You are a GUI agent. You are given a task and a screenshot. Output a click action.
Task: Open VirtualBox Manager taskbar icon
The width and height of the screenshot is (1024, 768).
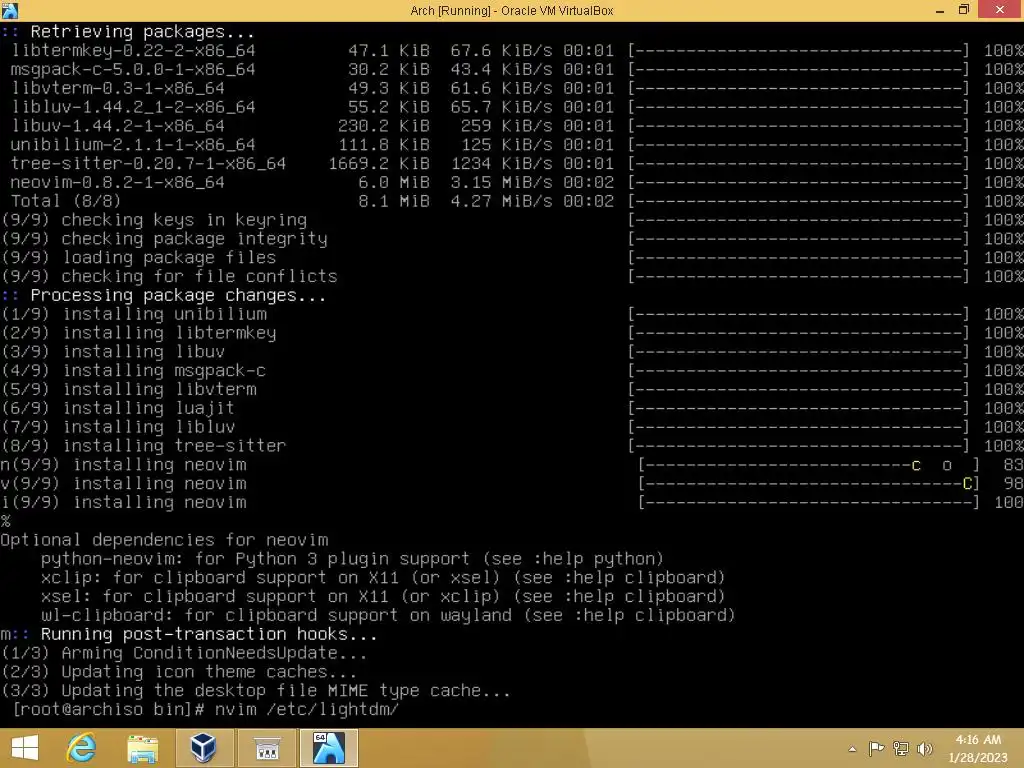pos(204,748)
